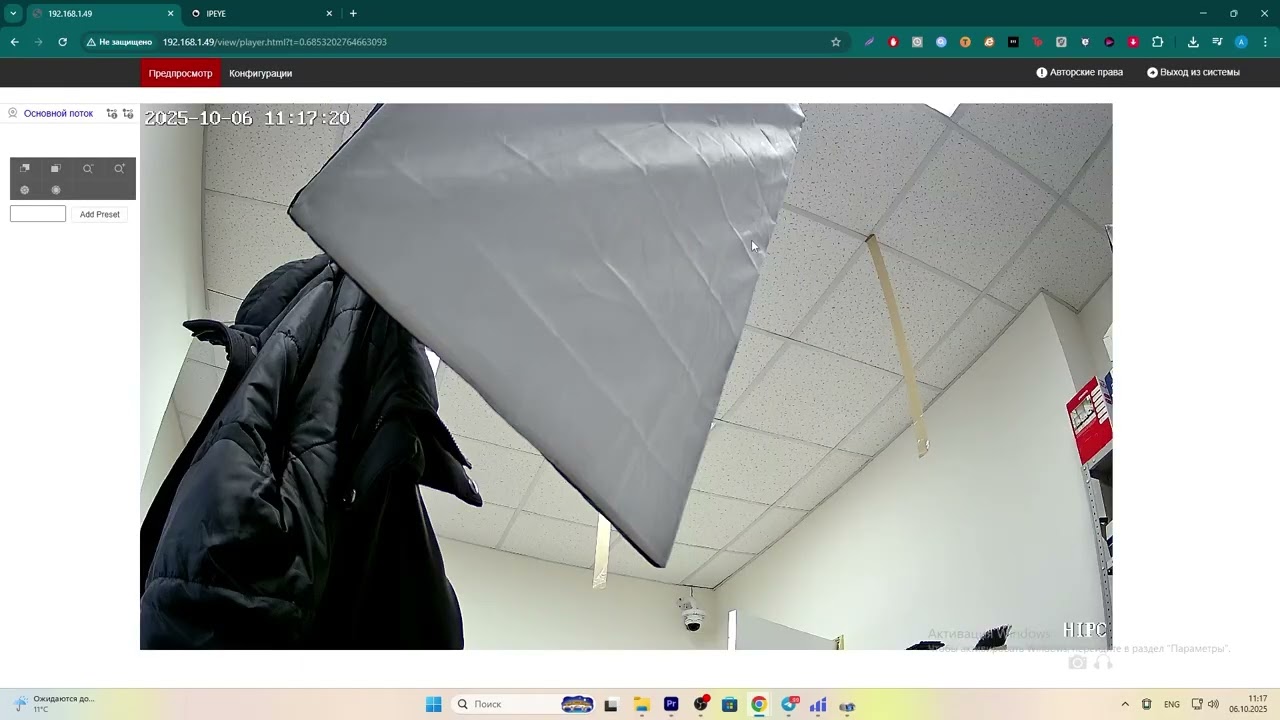The width and height of the screenshot is (1280, 720).
Task: Open the weather widget showing 11°C
Action: click(x=55, y=704)
